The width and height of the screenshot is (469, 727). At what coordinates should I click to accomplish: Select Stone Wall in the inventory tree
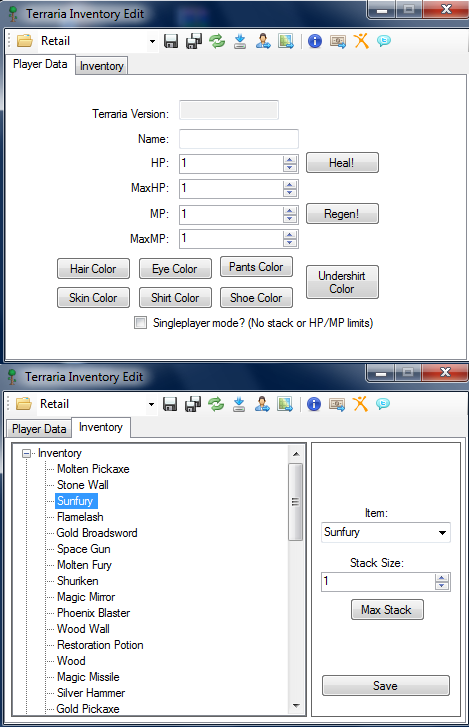tap(83, 485)
